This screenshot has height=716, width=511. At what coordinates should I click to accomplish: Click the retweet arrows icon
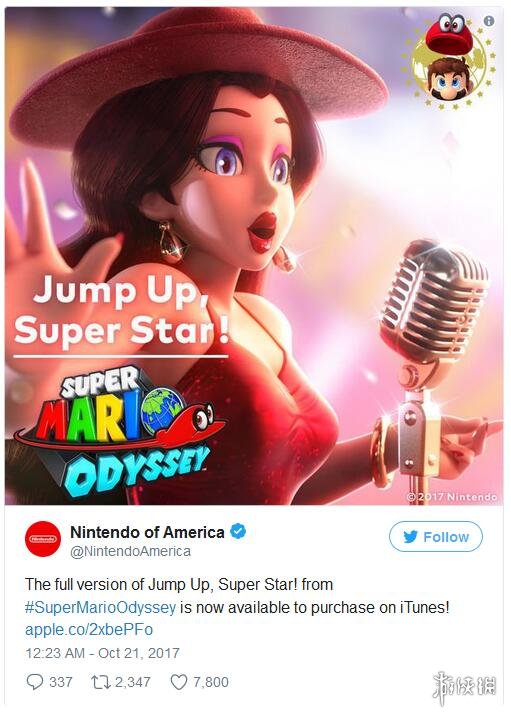pyautogui.click(x=98, y=682)
